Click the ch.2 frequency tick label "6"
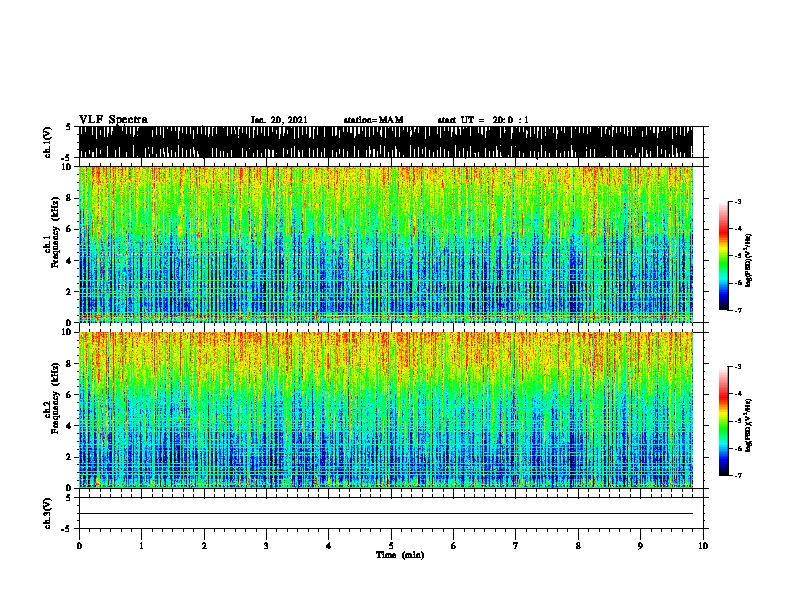The height and width of the screenshot is (612, 792). (x=69, y=394)
